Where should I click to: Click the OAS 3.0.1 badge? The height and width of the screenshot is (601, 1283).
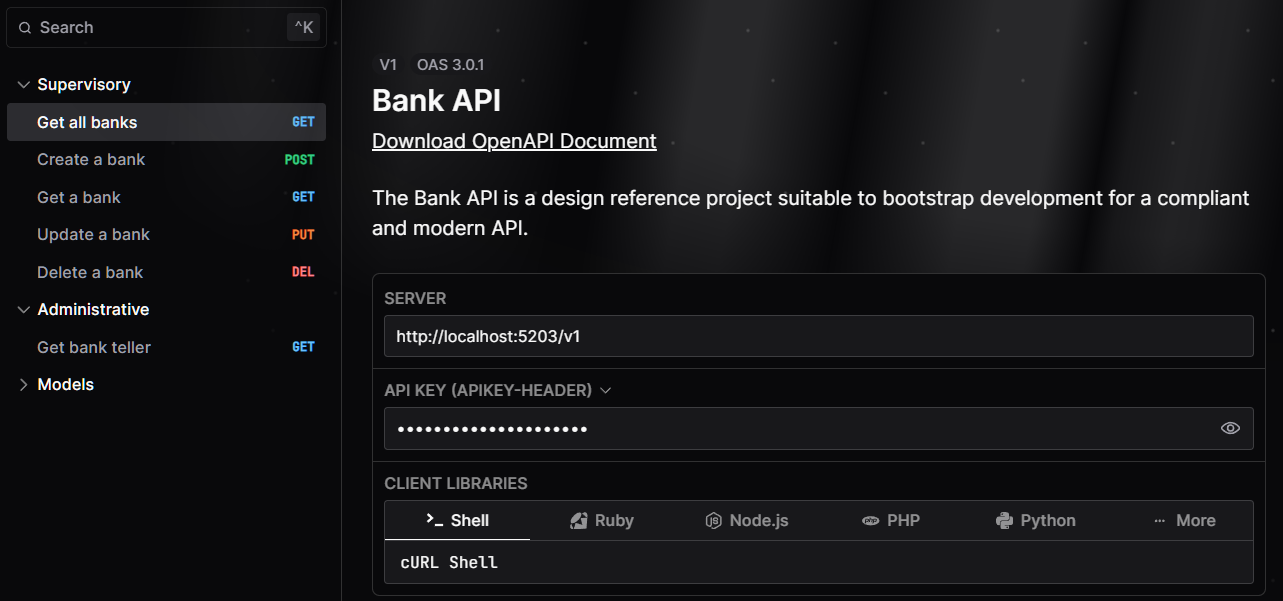coord(451,65)
